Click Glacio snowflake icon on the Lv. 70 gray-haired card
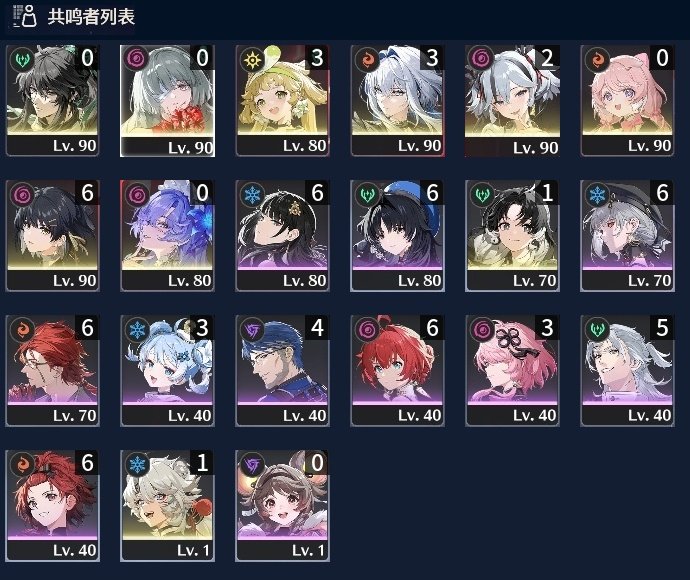This screenshot has width=690, height=580. (x=598, y=194)
